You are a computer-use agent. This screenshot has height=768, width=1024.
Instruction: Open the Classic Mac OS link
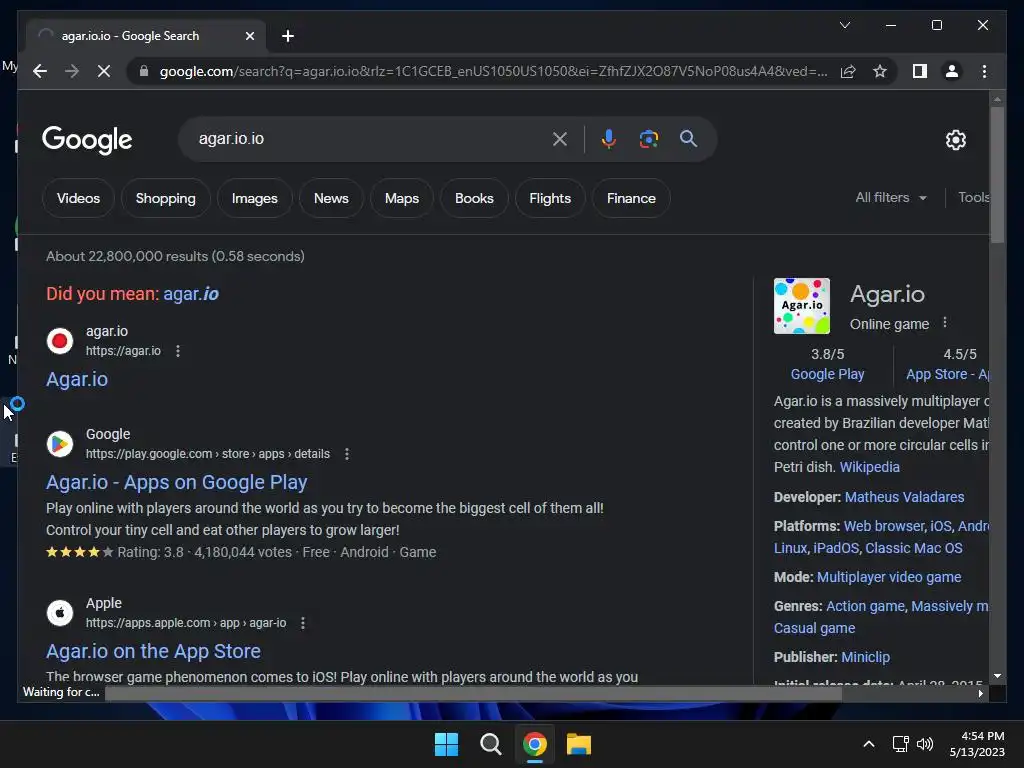(x=914, y=549)
